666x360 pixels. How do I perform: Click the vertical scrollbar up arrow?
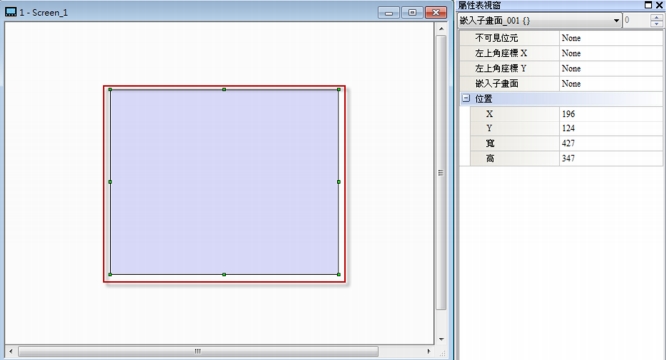click(441, 28)
